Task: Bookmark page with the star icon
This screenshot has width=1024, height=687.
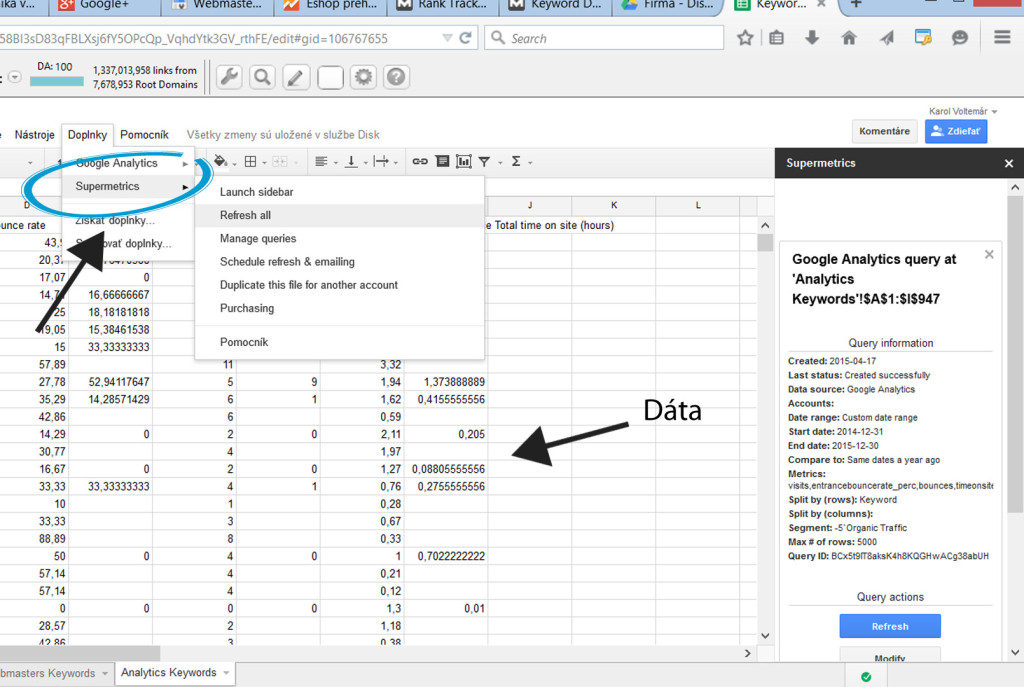Action: (744, 38)
